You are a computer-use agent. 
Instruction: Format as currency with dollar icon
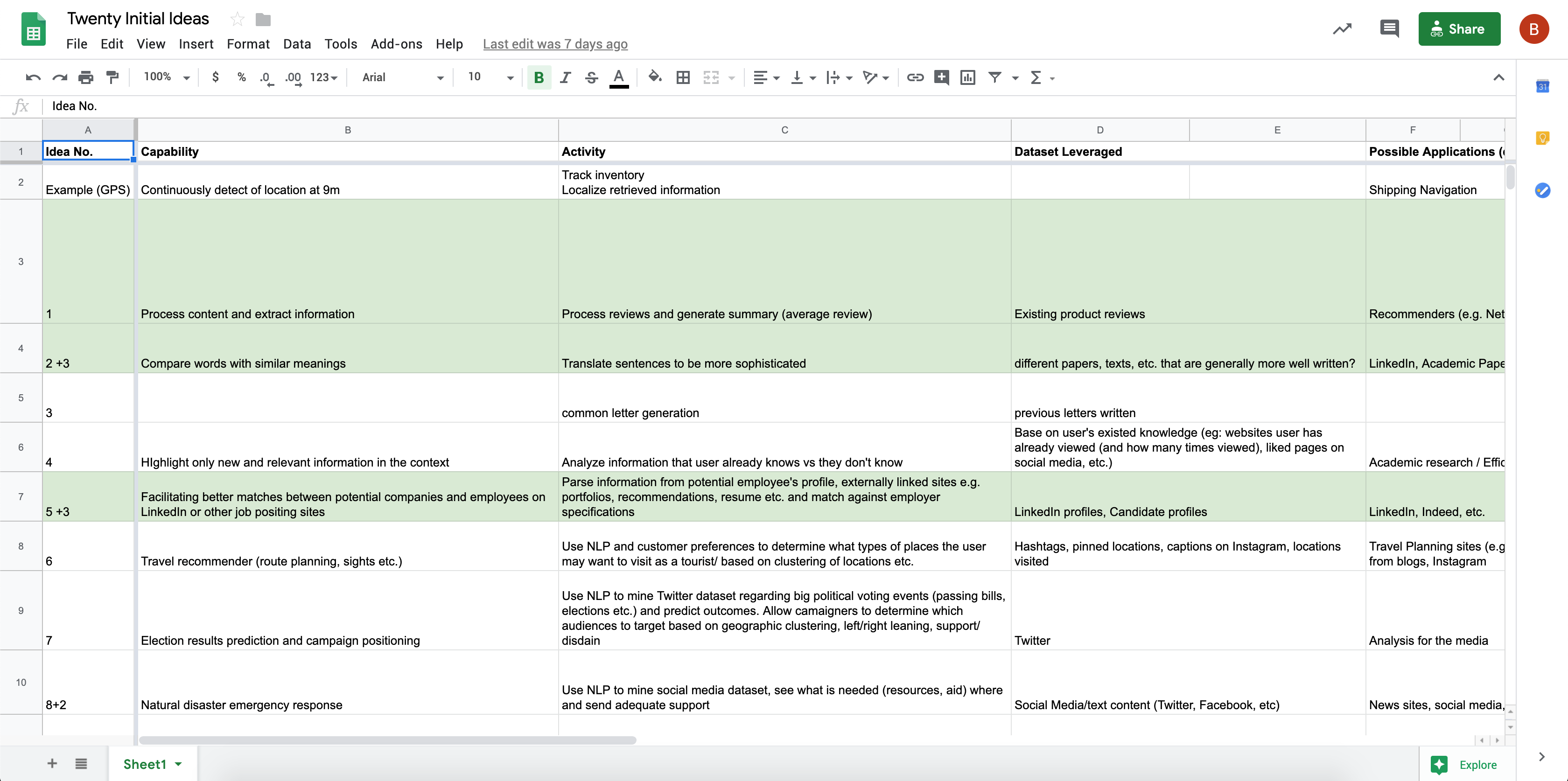coord(216,77)
